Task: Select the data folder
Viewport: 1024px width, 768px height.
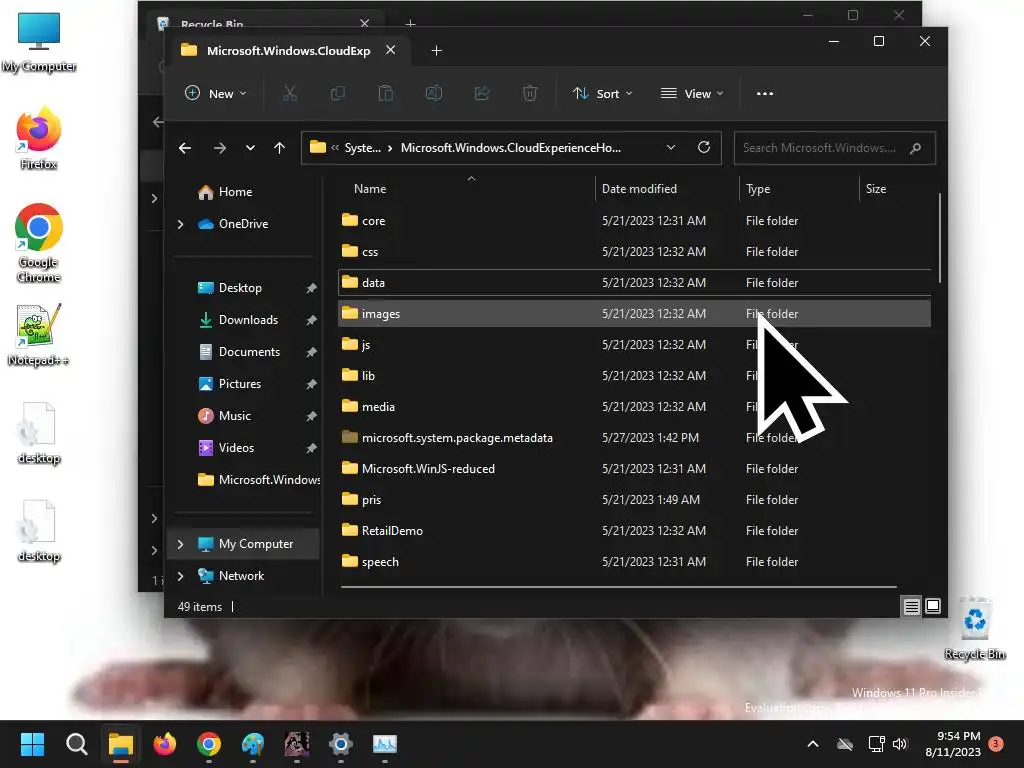Action: [634, 283]
